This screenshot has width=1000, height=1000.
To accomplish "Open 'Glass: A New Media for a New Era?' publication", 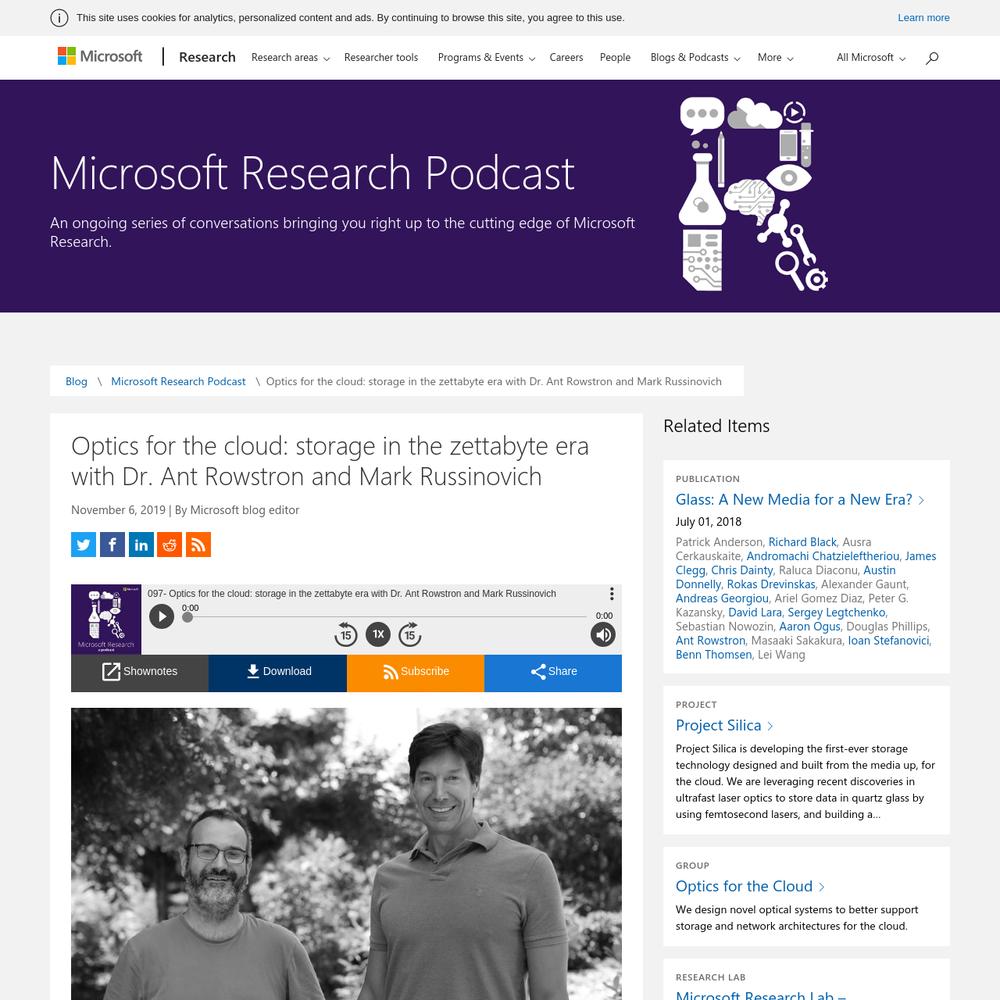I will [x=799, y=499].
